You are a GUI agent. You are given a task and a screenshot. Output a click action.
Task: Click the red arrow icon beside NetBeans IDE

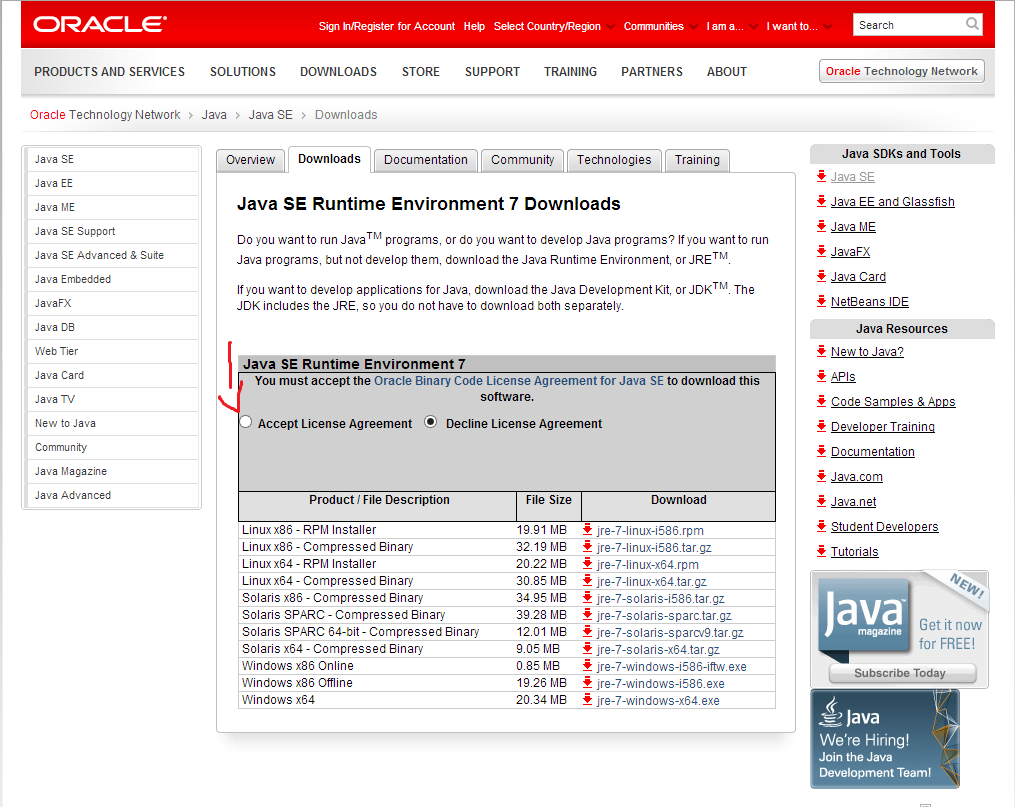coord(821,301)
